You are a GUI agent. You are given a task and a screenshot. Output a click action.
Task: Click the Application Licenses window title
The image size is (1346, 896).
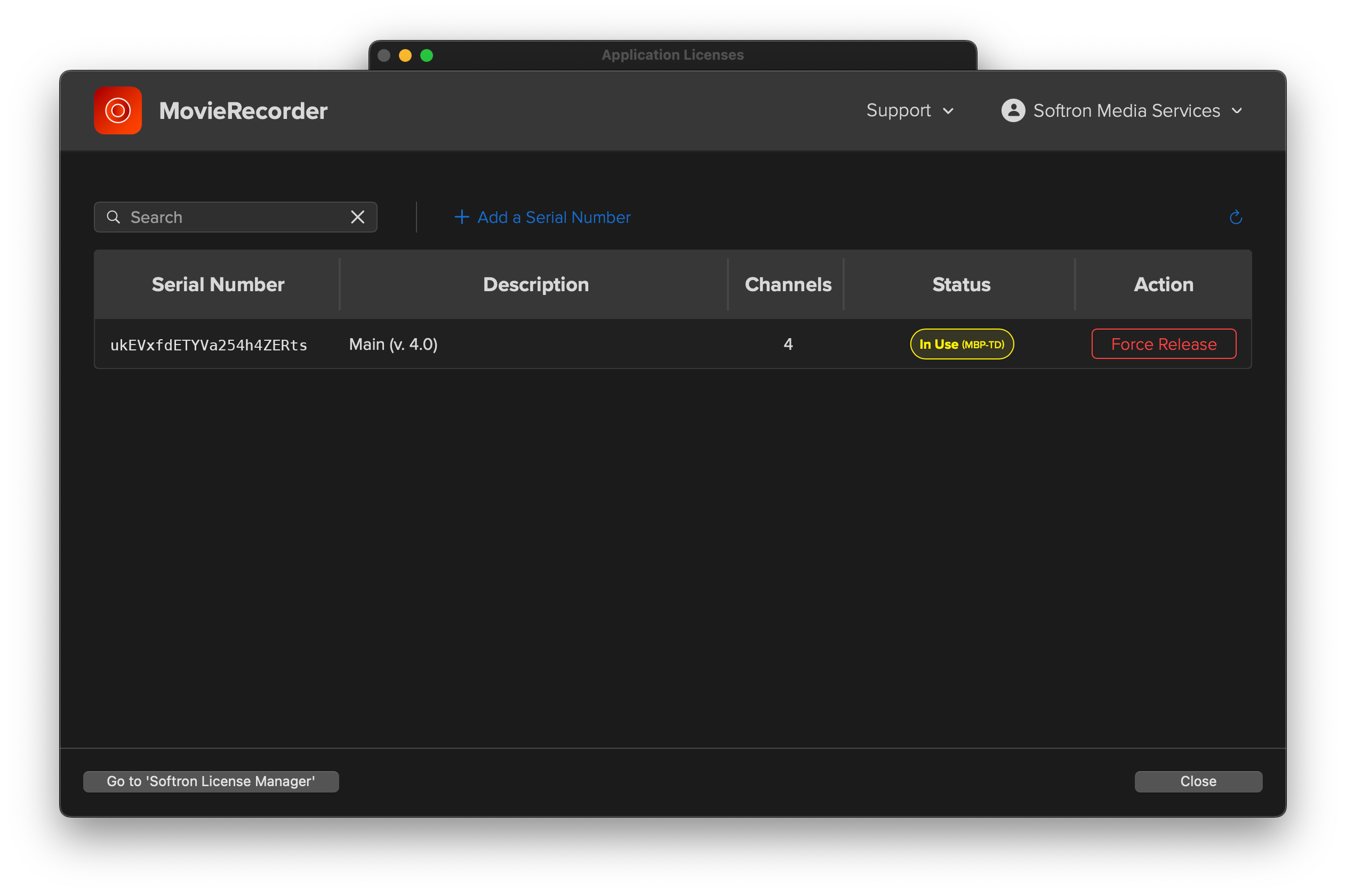pyautogui.click(x=672, y=55)
